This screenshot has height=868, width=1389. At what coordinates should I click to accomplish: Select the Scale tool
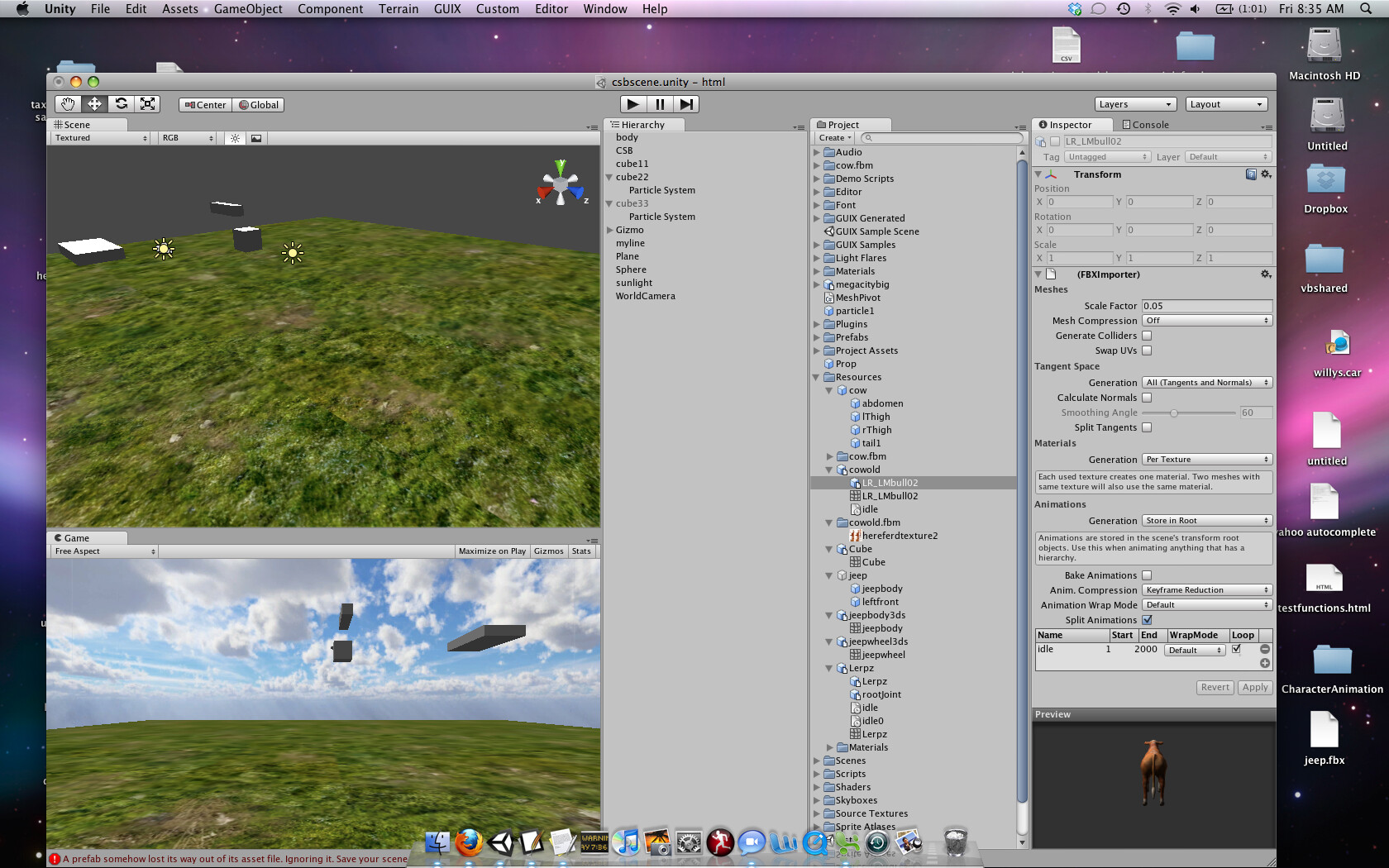click(x=147, y=103)
